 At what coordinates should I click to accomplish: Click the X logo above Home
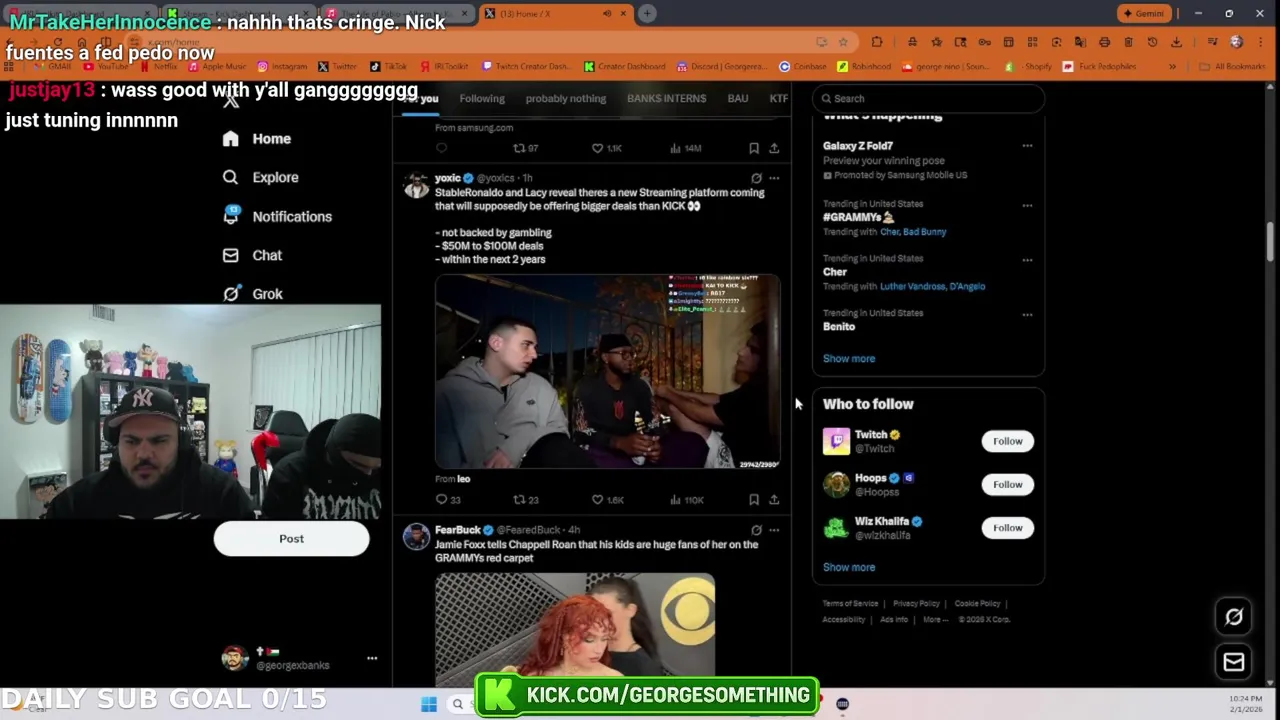[231, 100]
